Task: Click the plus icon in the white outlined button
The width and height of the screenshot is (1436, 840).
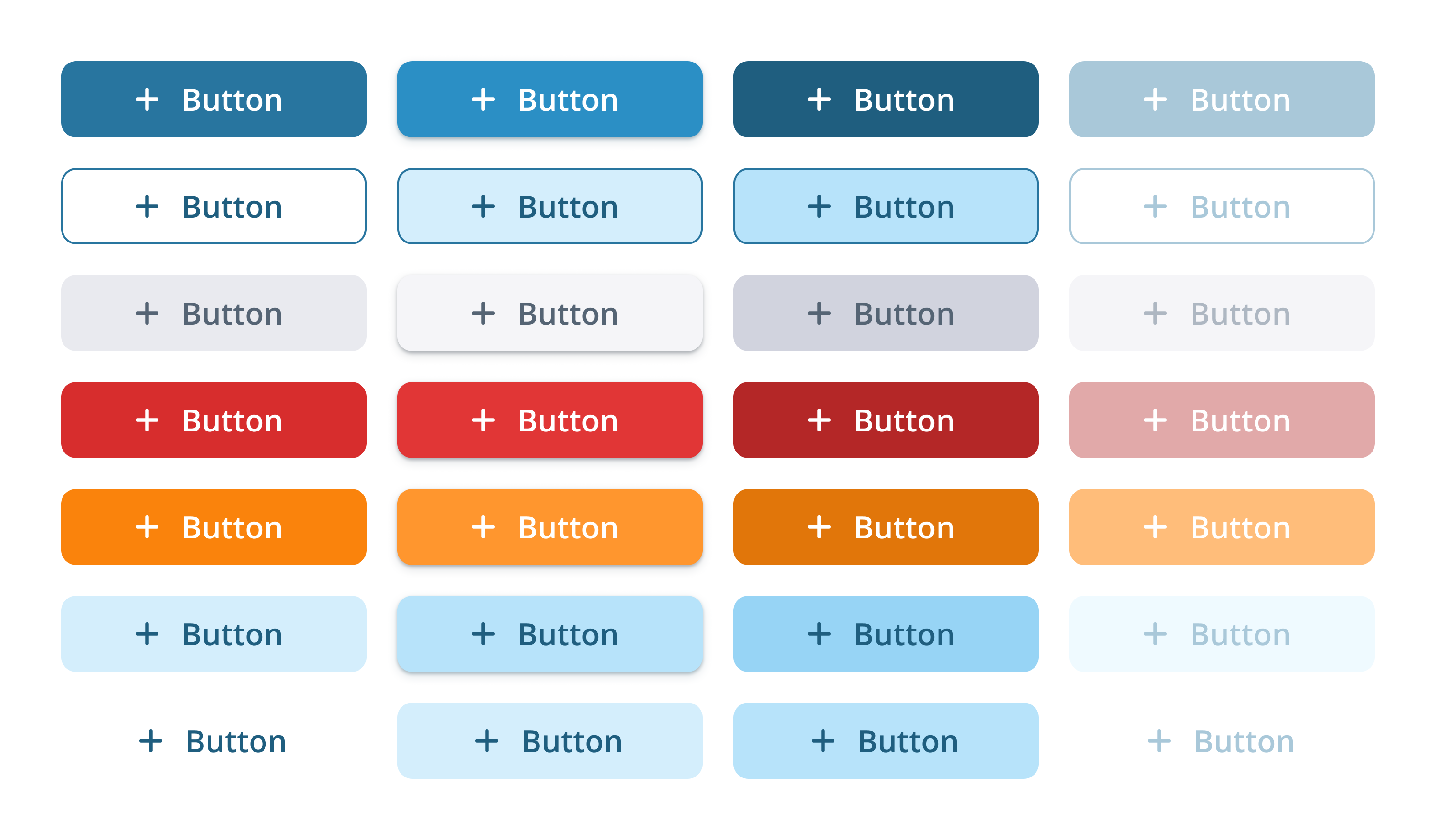Action: [x=148, y=206]
